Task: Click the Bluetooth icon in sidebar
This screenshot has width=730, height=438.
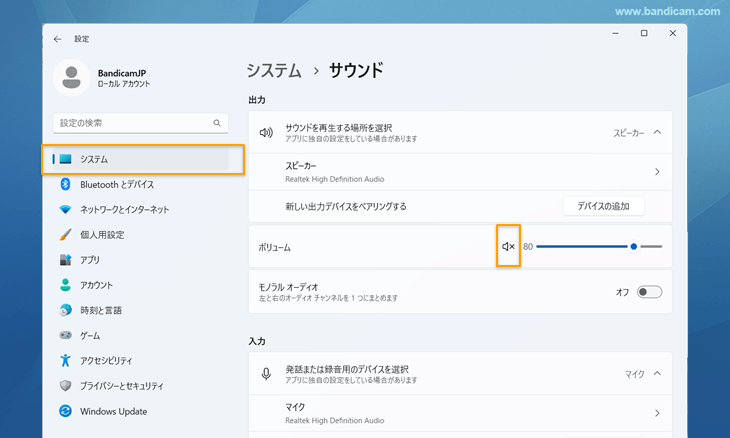Action: coord(65,184)
